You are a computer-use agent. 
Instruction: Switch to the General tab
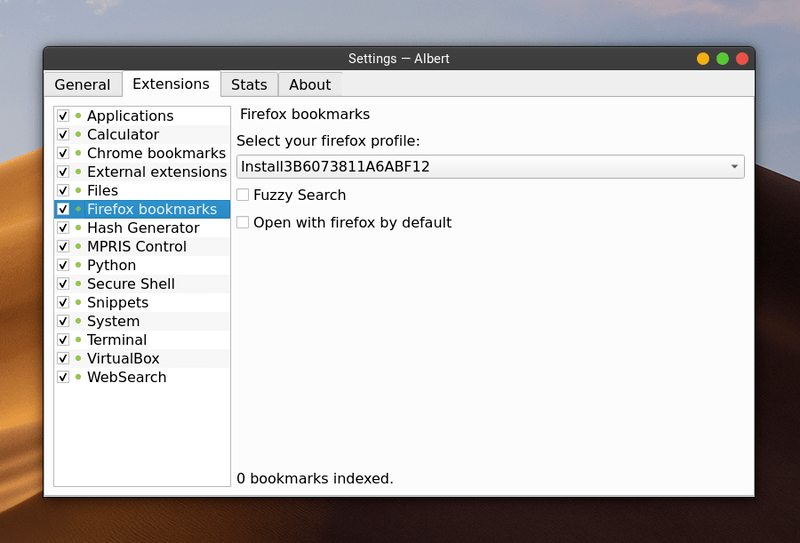pos(82,85)
